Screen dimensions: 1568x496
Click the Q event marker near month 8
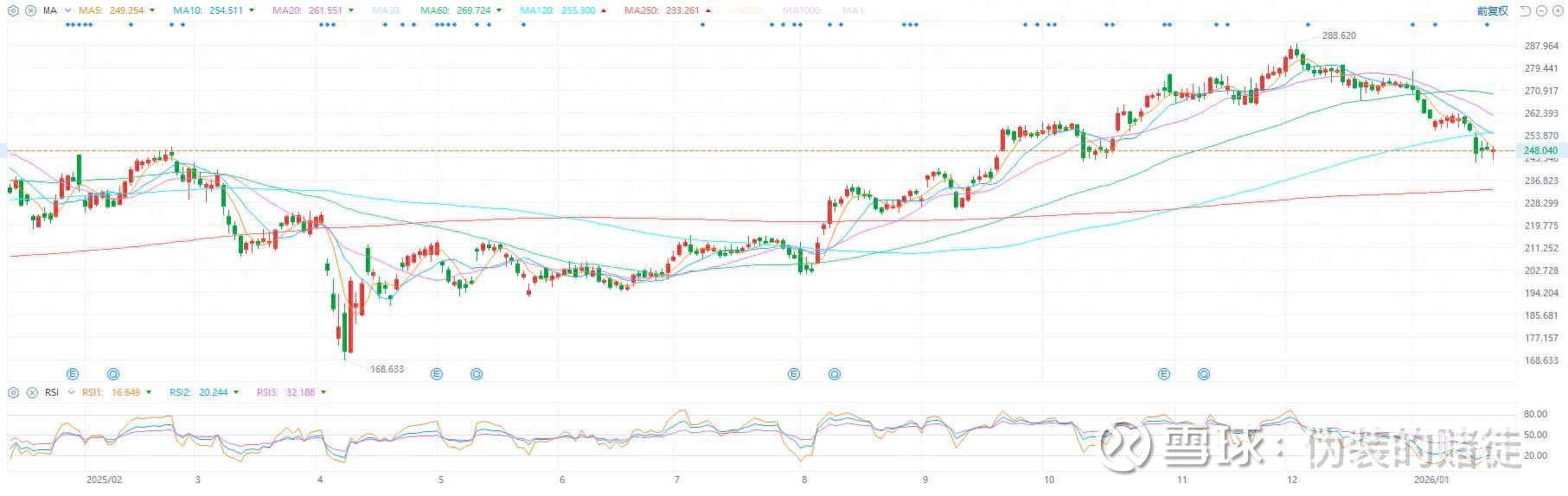(x=835, y=374)
